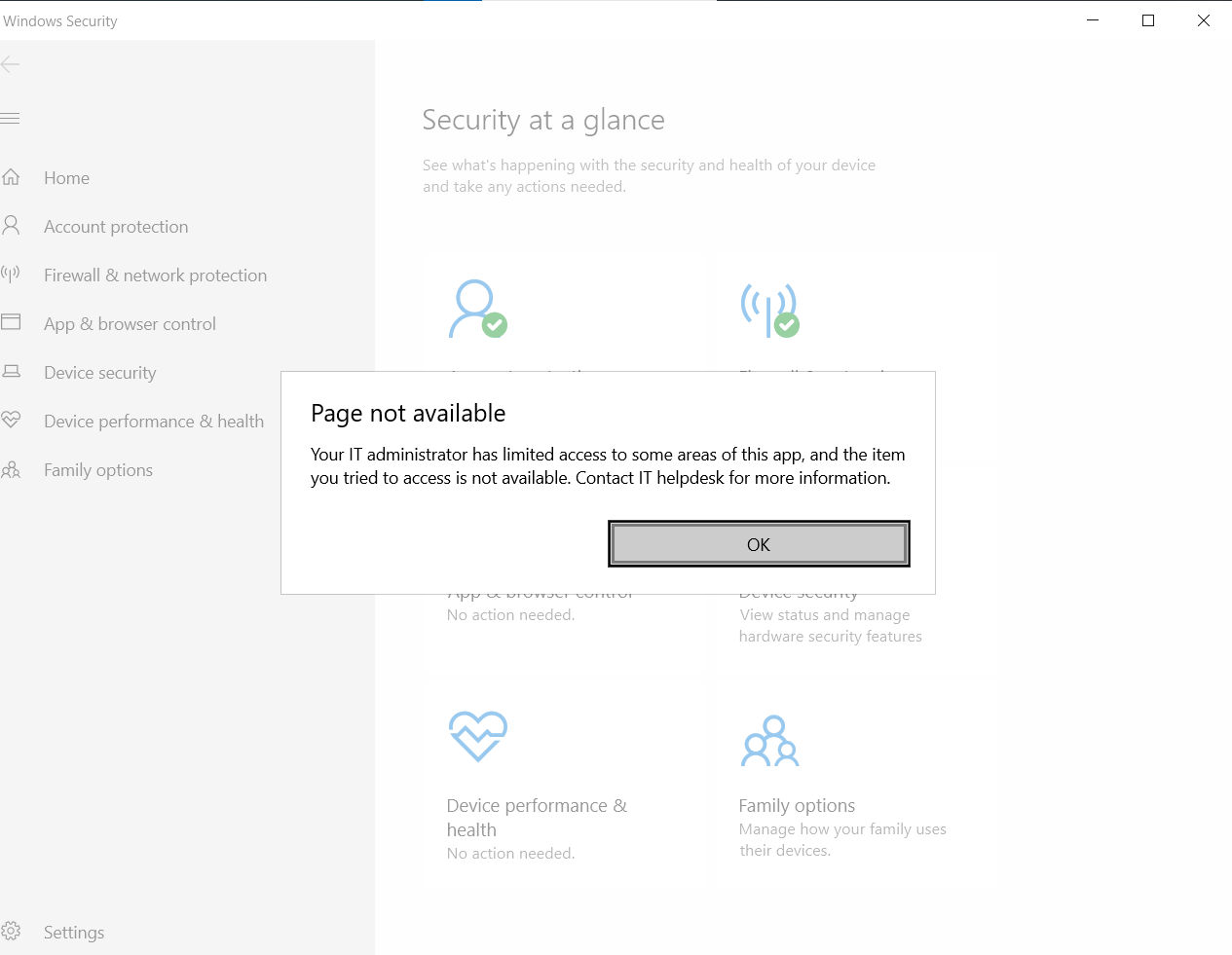Click OK in the Page not available dialog
The width and height of the screenshot is (1232, 955).
click(x=759, y=544)
